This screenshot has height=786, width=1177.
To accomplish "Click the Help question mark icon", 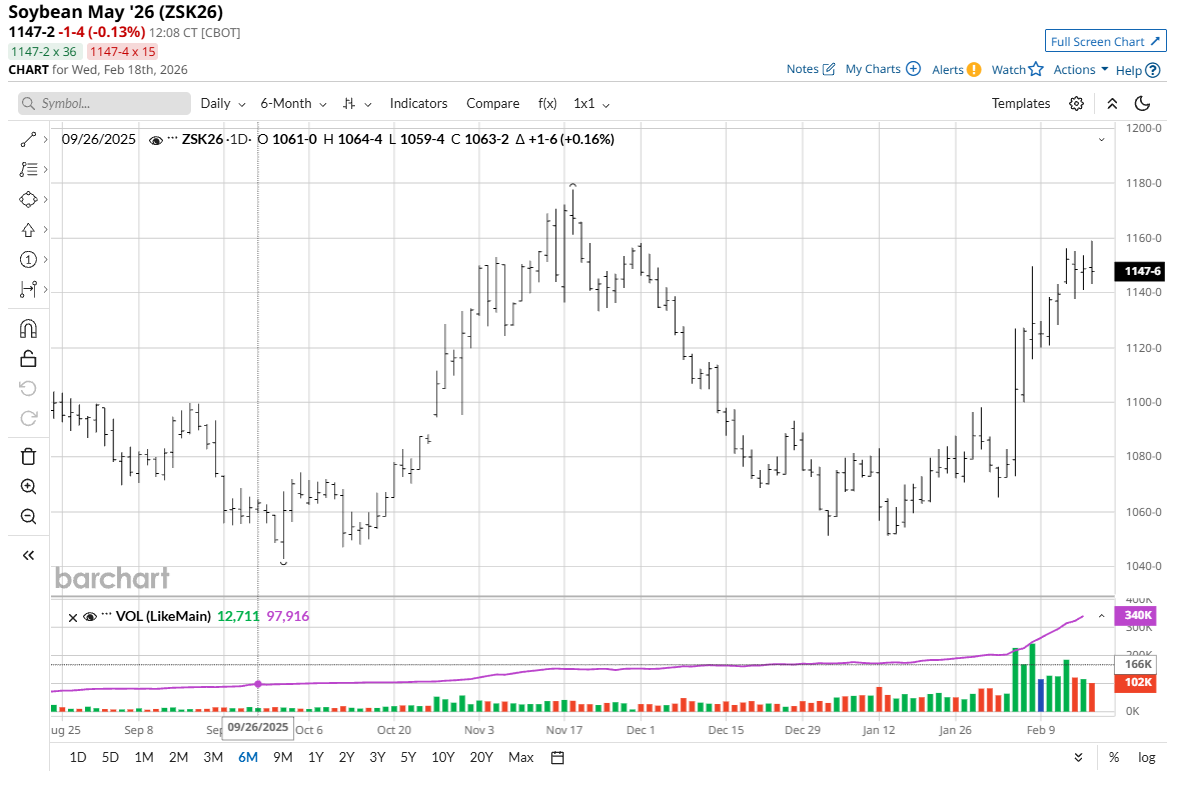I will pos(1153,70).
